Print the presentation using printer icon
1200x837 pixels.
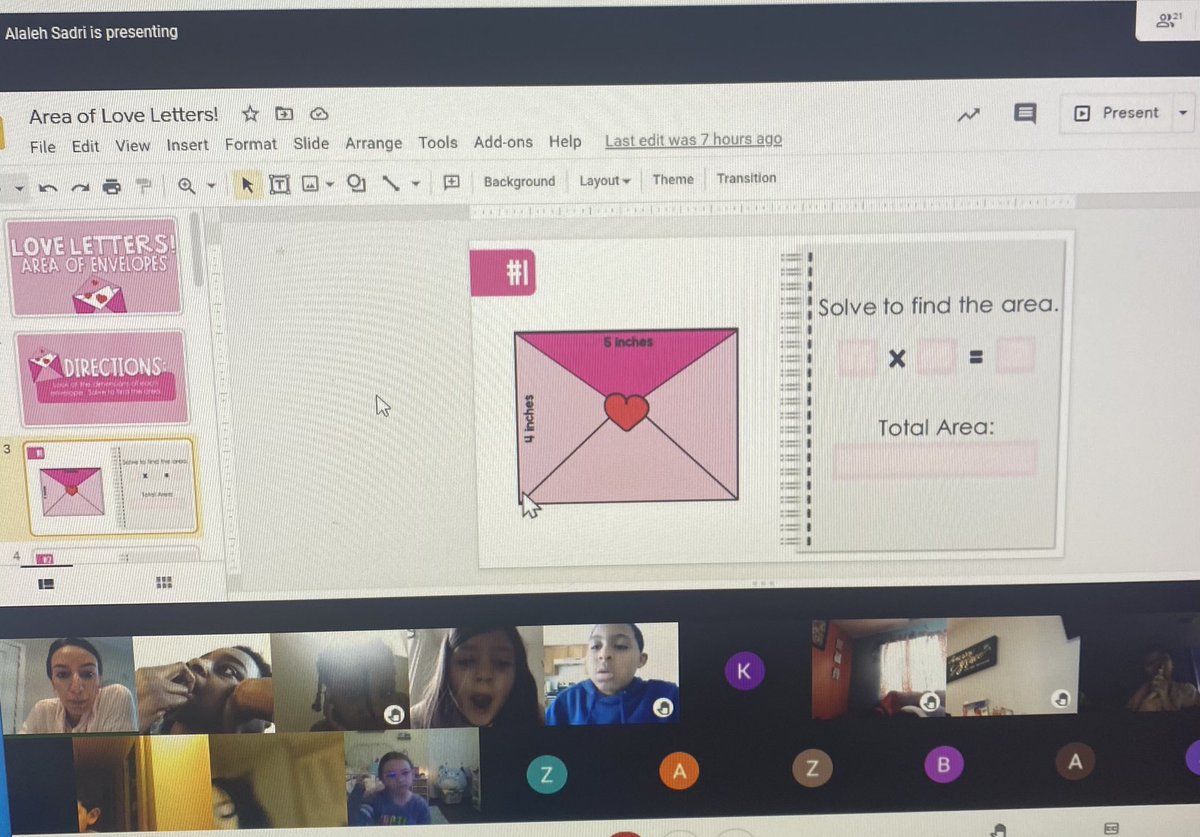click(112, 186)
